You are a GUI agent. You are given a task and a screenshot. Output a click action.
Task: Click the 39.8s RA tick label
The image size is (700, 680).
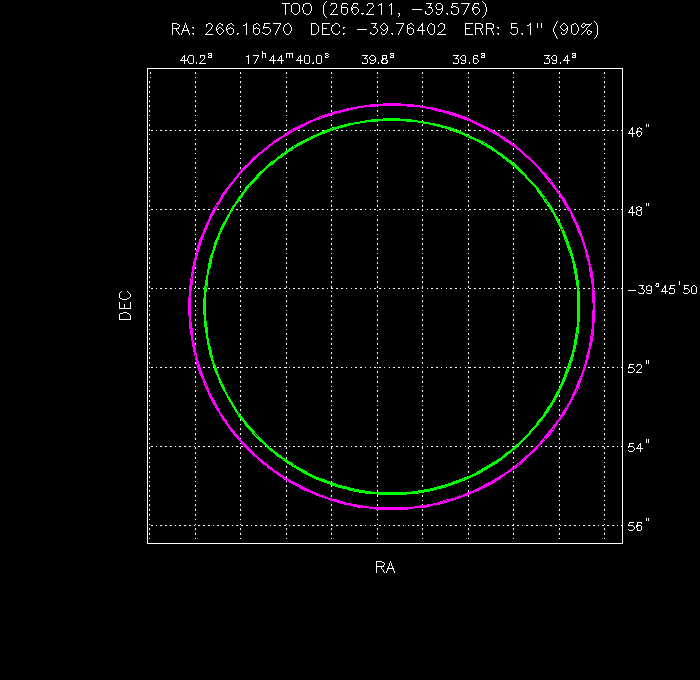(378, 59)
